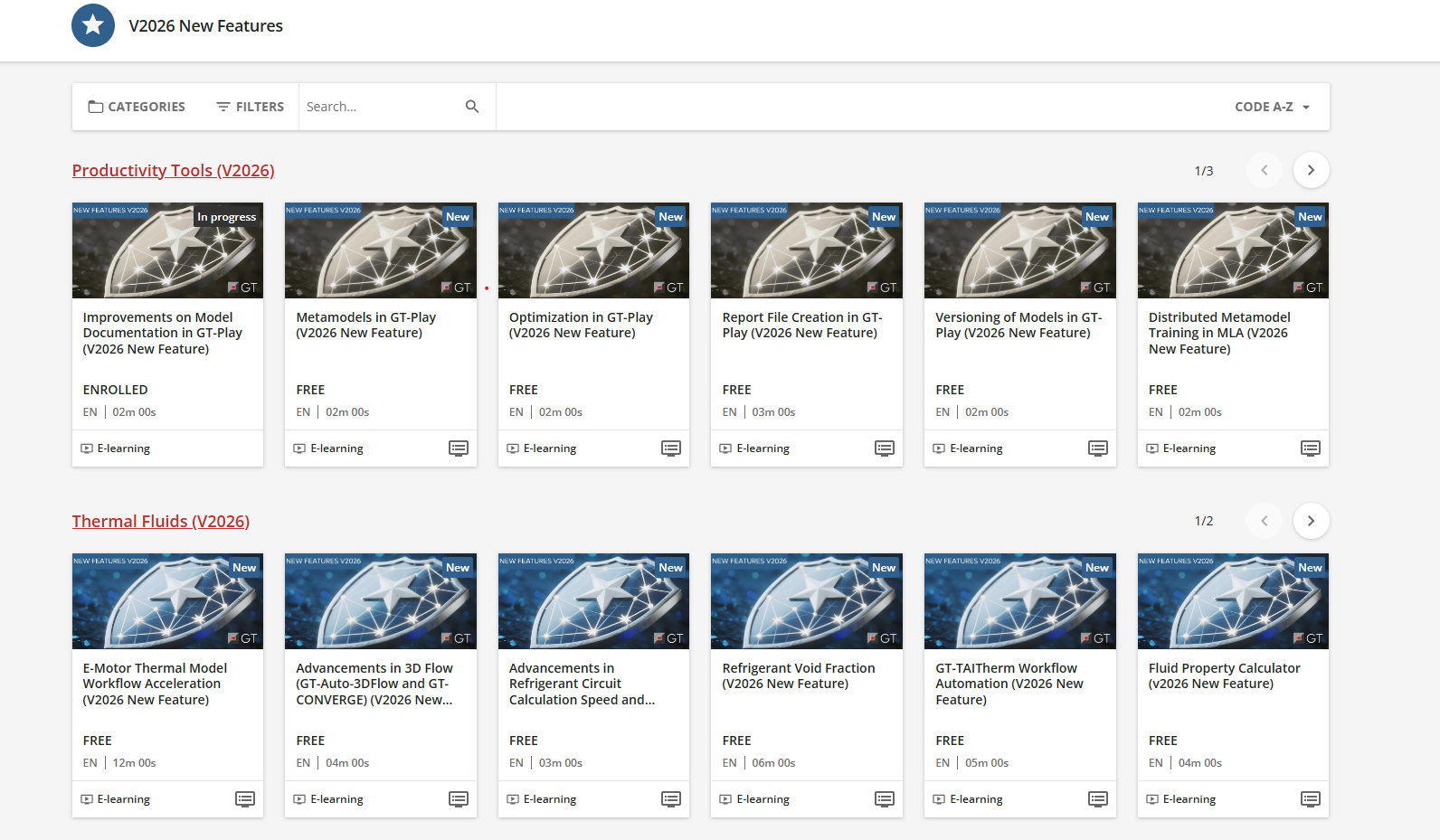The width and height of the screenshot is (1440, 840).
Task: Open Refrigerant Void Fraction course title
Action: pos(799,676)
